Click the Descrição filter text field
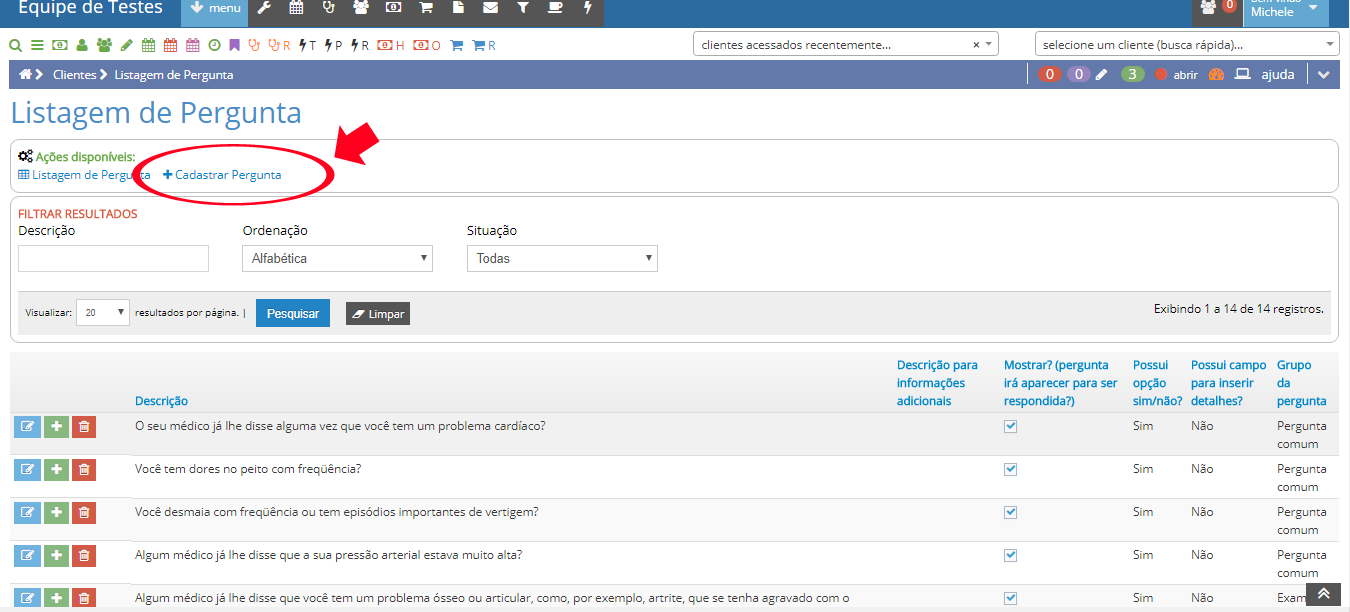Image resolution: width=1350 pixels, height=612 pixels. [113, 259]
